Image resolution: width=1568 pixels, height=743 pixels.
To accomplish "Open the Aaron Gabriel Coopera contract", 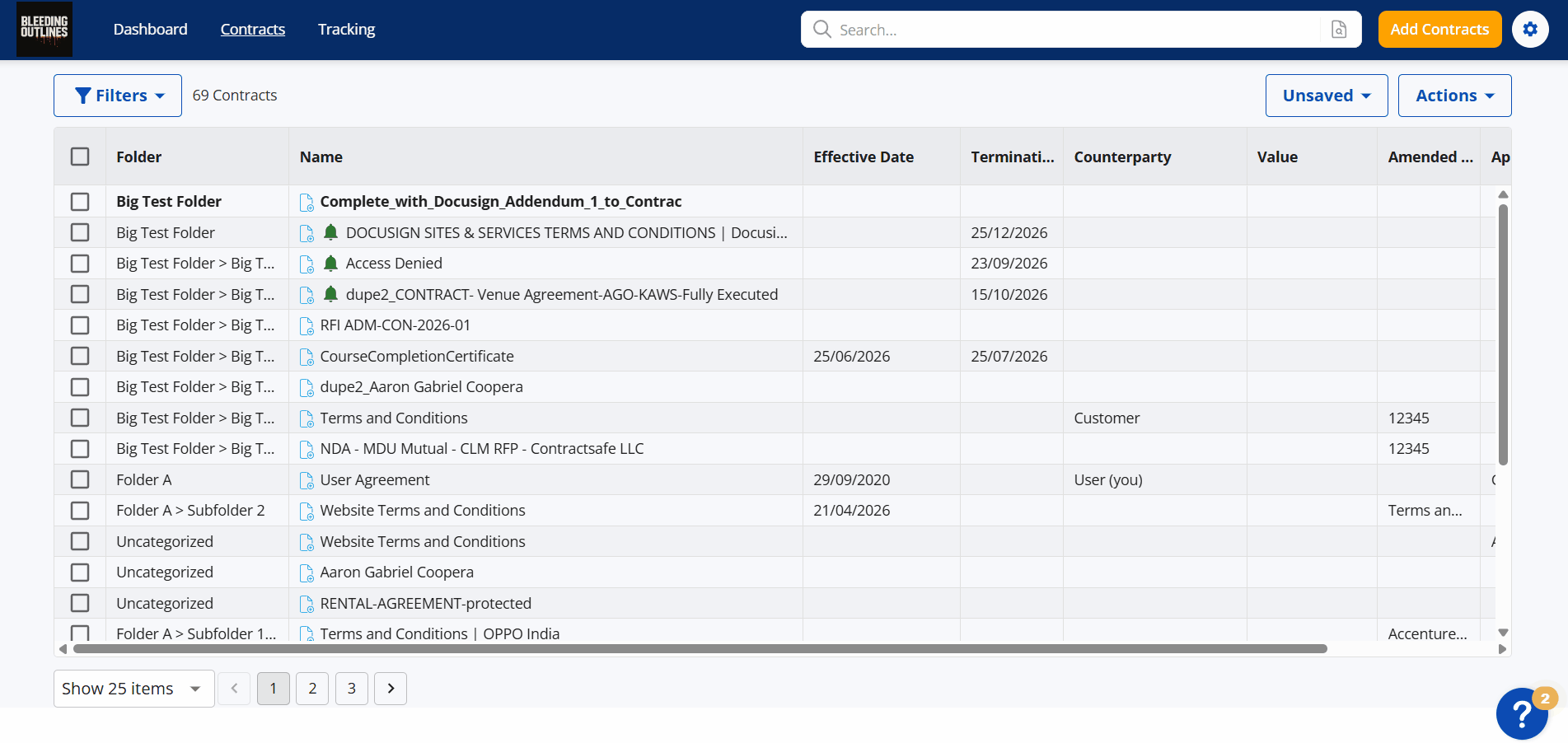I will tap(397, 572).
